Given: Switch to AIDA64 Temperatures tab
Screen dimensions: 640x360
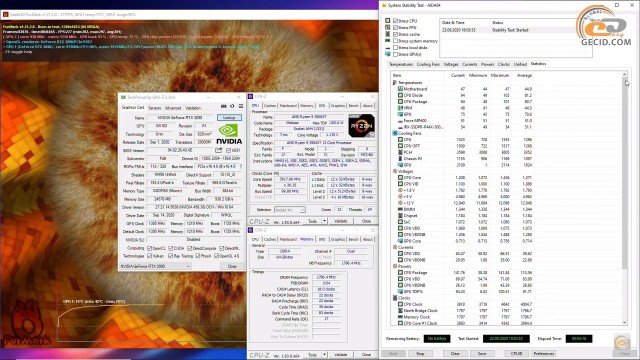Looking at the screenshot, I should (401, 64).
